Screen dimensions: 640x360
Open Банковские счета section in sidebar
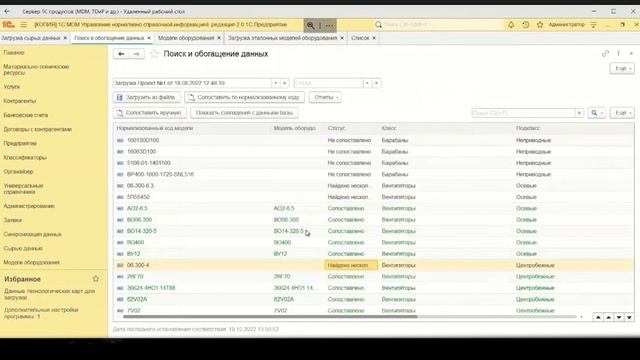pyautogui.click(x=26, y=115)
